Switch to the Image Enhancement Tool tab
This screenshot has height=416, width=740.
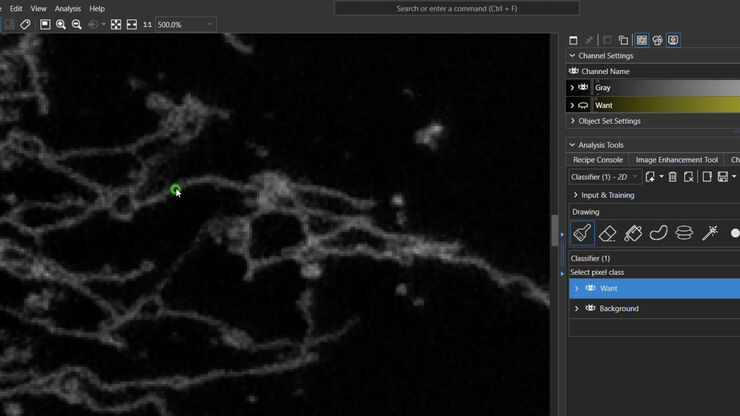tap(676, 160)
